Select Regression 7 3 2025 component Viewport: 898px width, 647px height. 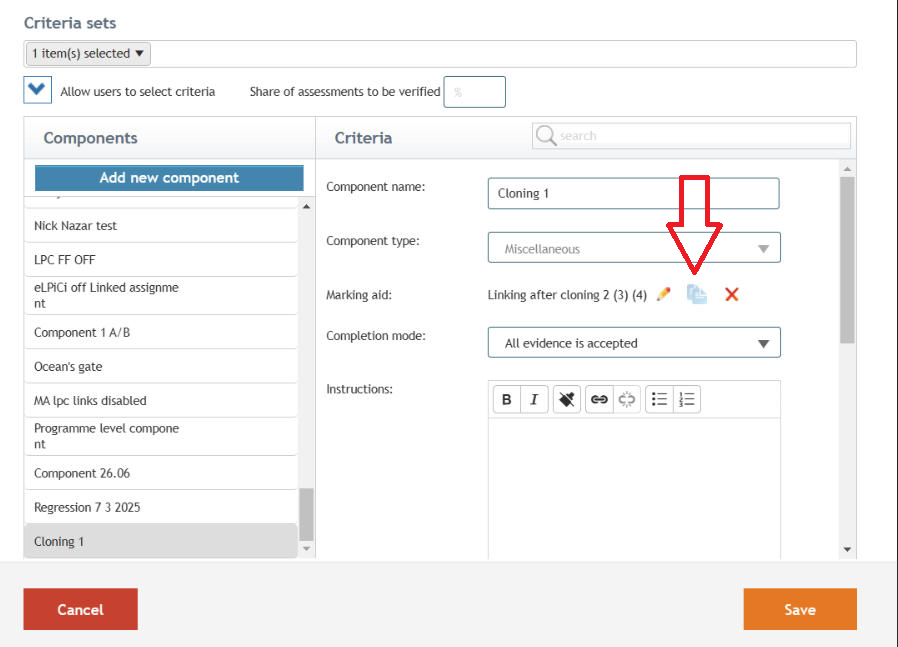click(x=161, y=507)
